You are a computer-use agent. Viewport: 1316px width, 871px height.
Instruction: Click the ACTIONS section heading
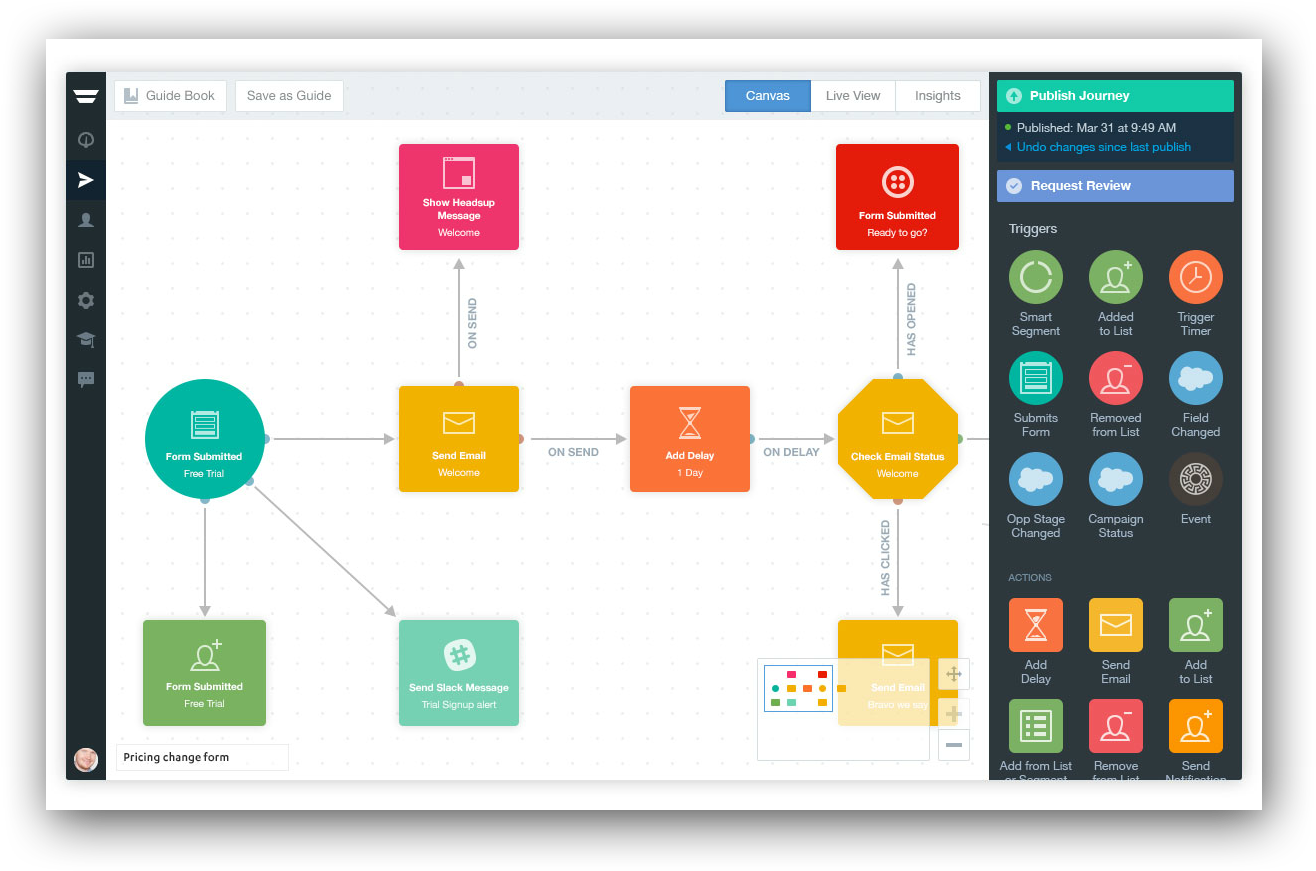[x=1030, y=577]
